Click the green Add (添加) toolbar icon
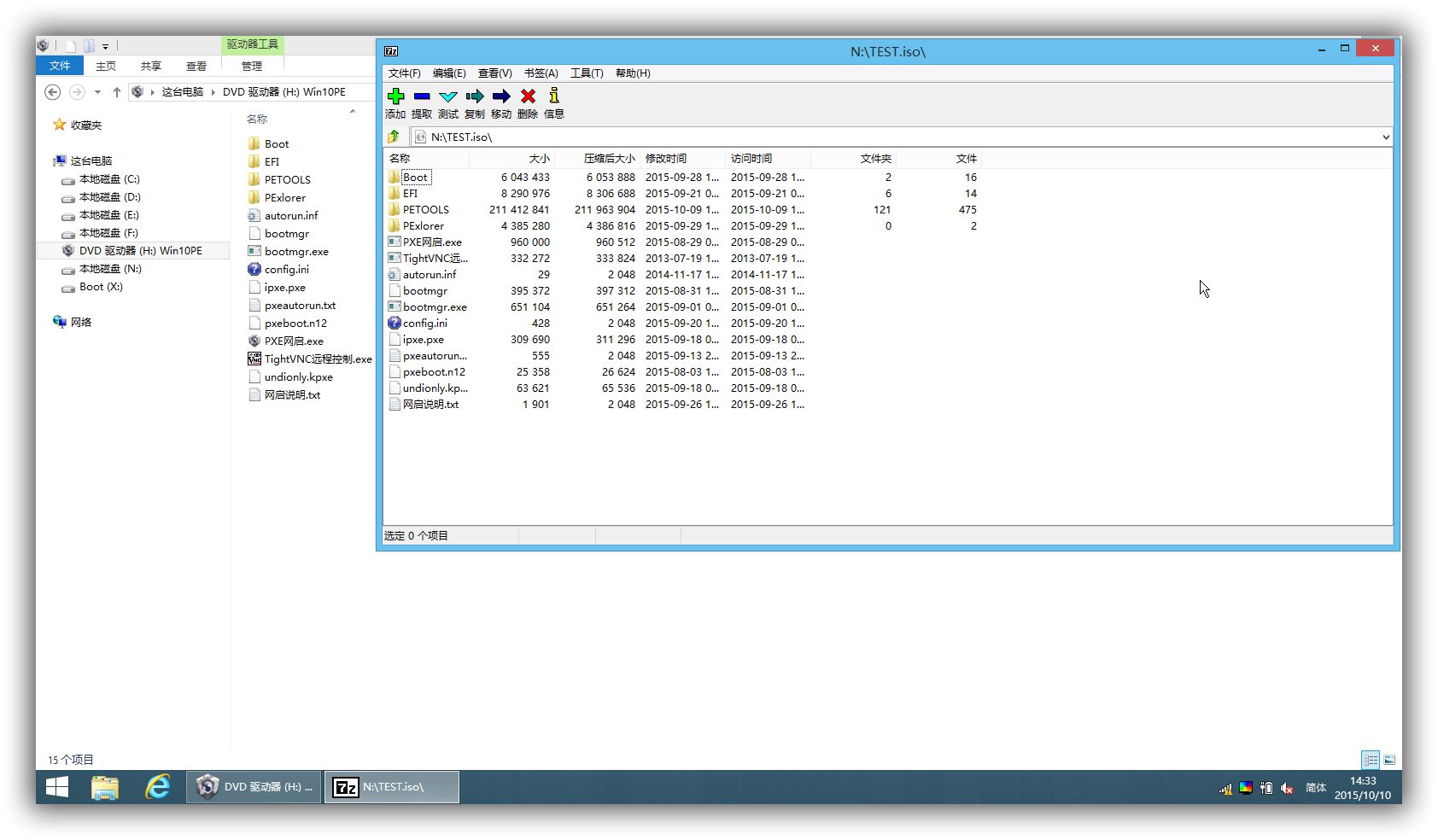The image size is (1438, 840). (395, 96)
